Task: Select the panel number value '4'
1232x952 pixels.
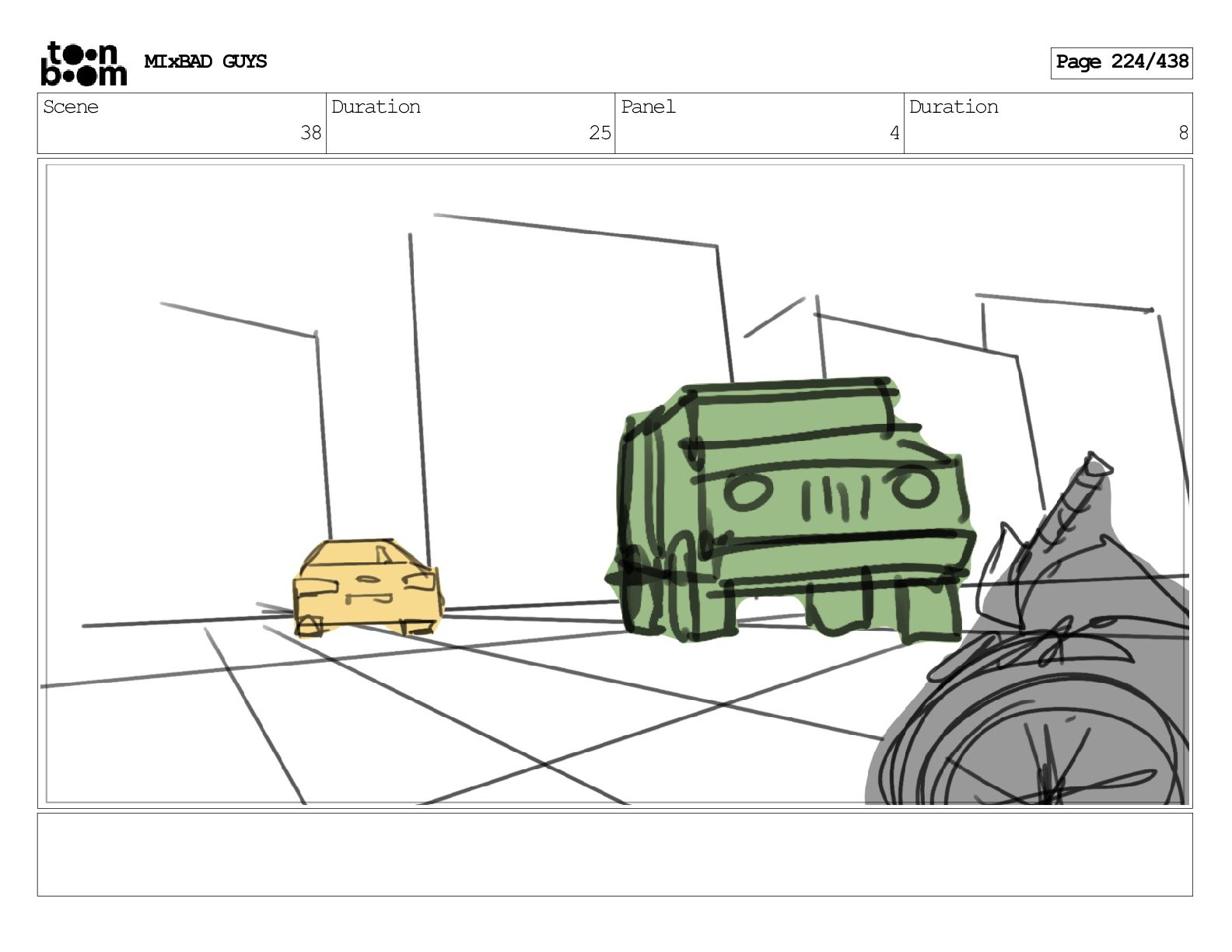Action: (894, 133)
